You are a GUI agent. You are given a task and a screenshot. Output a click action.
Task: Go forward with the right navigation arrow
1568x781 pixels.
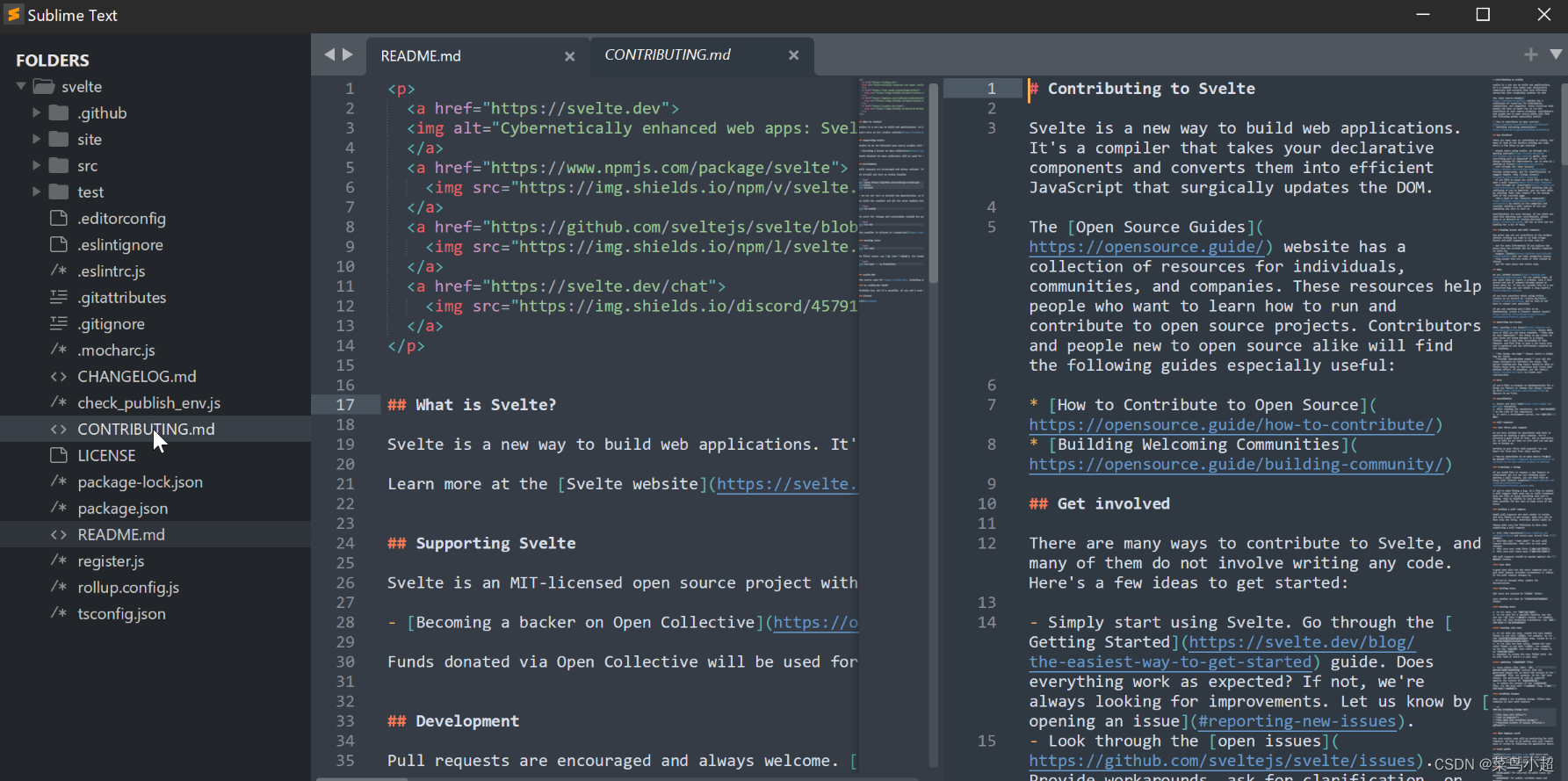348,54
